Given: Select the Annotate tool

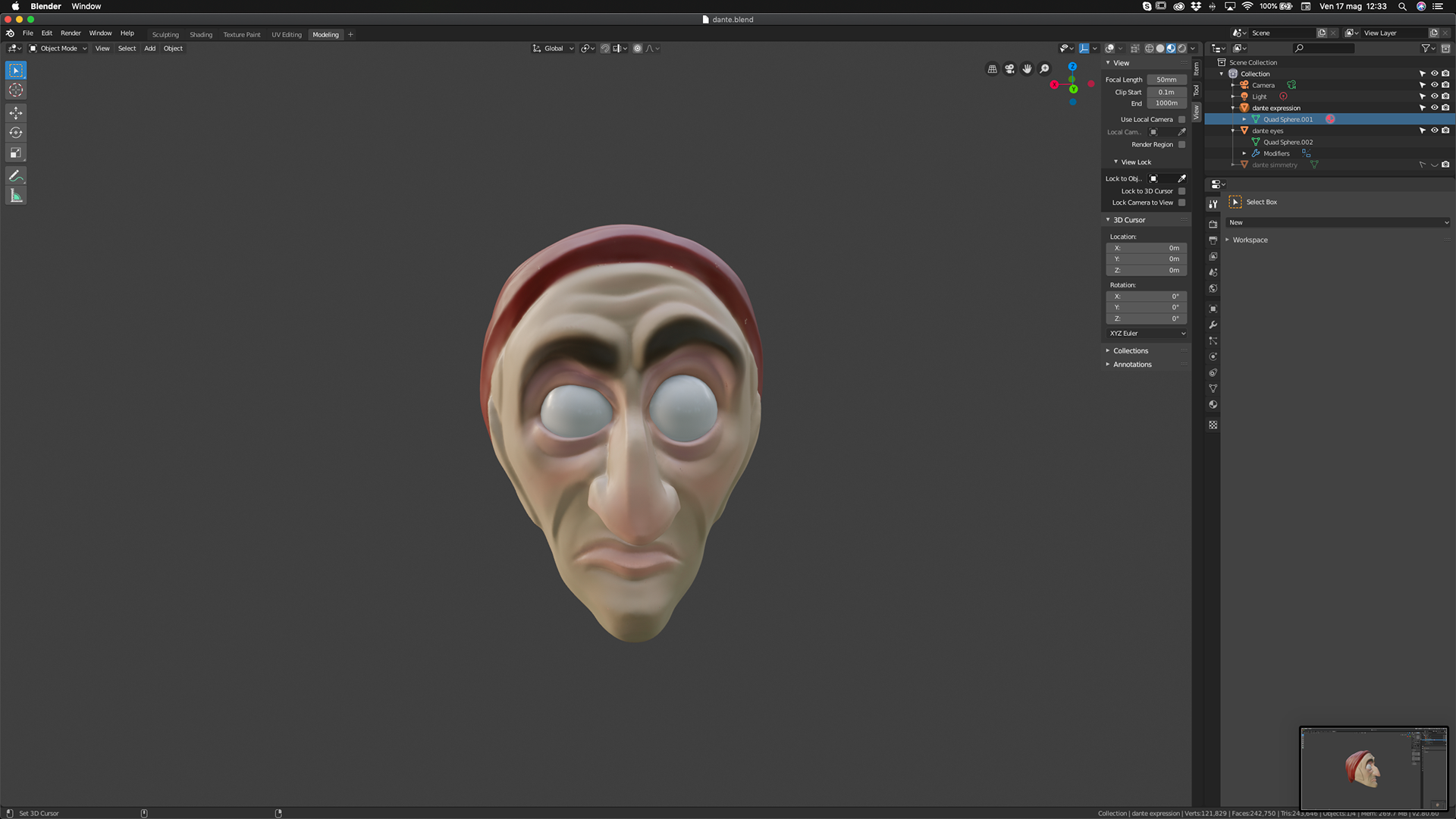Looking at the screenshot, I should [x=16, y=176].
